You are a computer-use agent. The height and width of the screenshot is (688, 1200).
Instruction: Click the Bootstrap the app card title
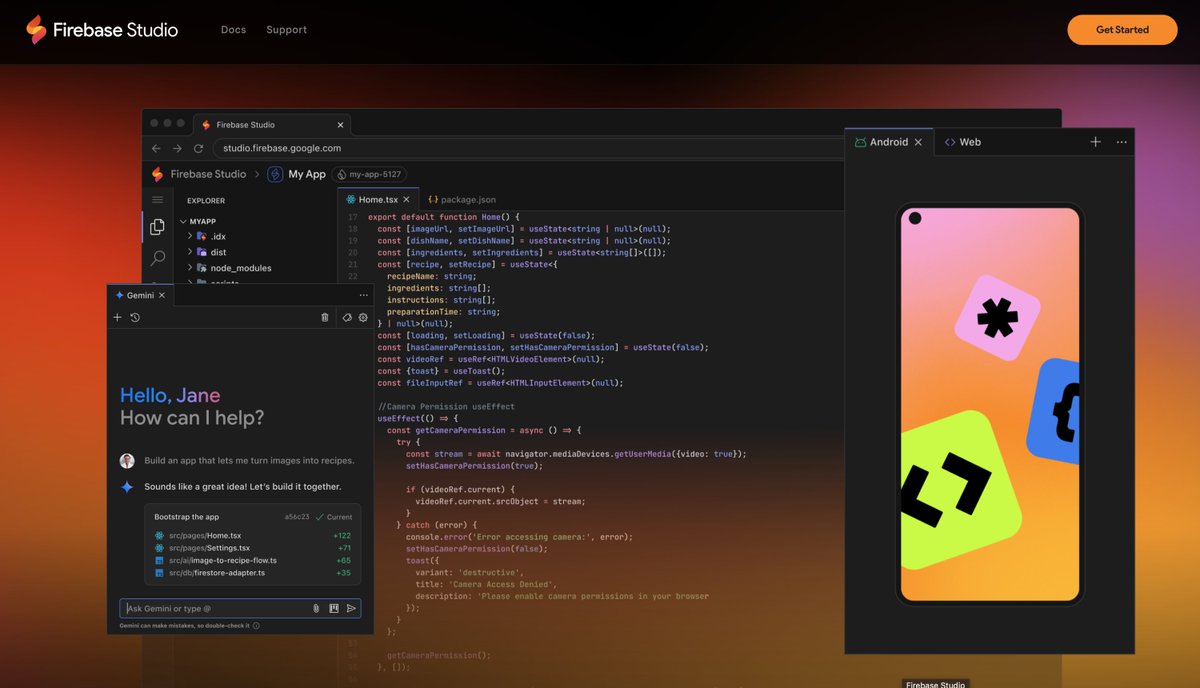point(186,517)
